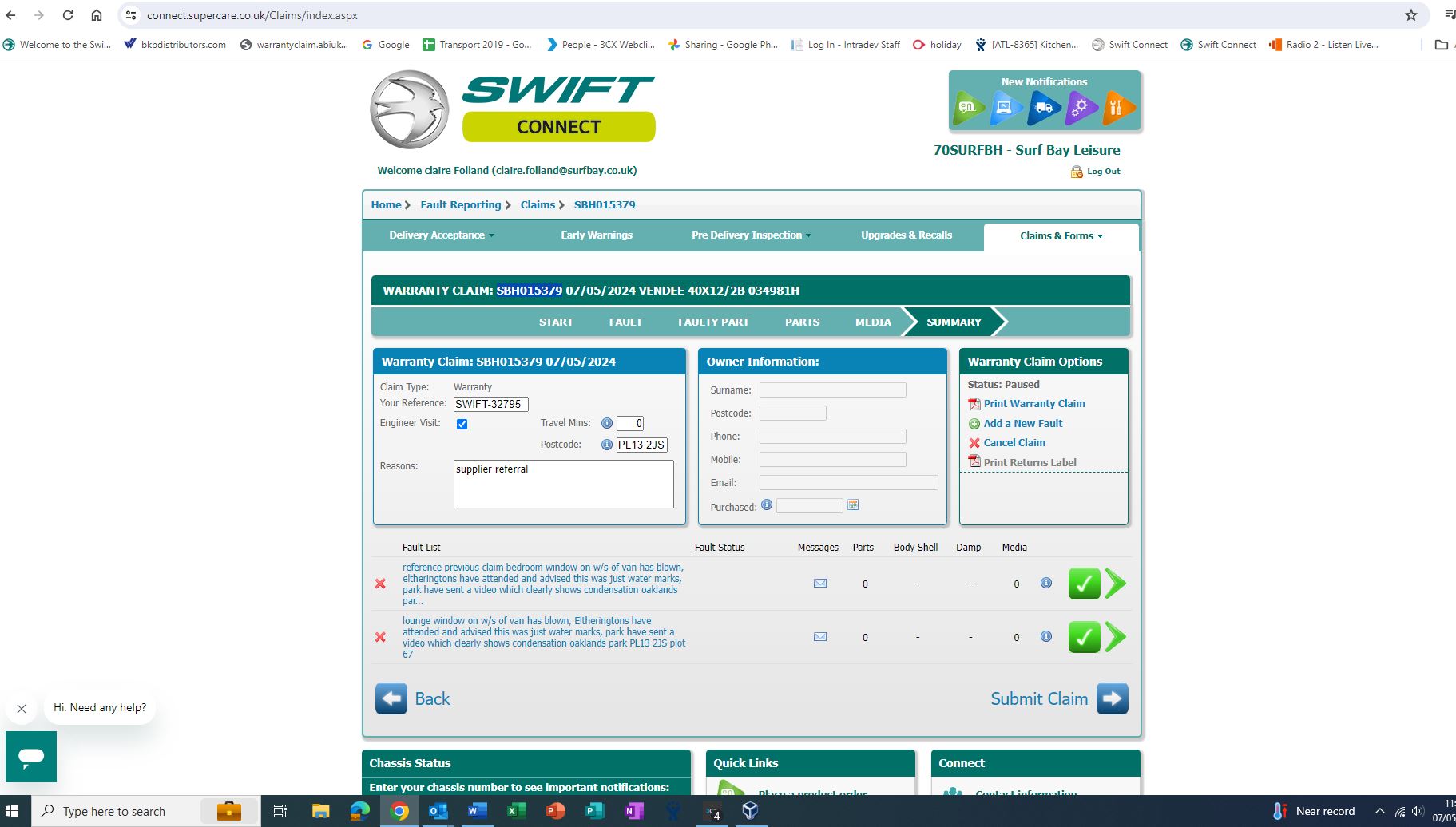Go to the FAULTY PART step

[x=713, y=322]
